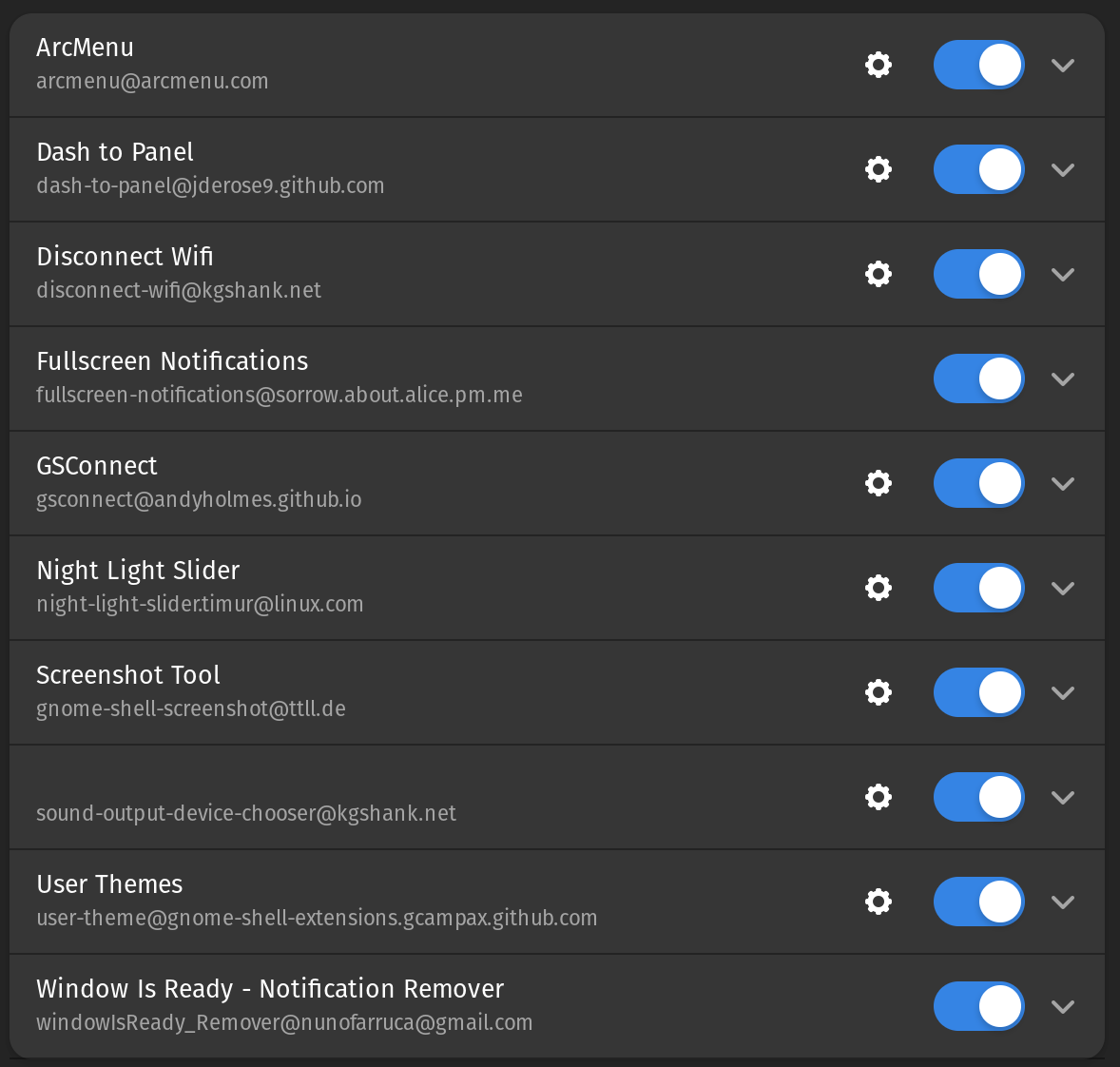Expand the Night Light Slider entry
1120x1067 pixels.
(x=1063, y=588)
